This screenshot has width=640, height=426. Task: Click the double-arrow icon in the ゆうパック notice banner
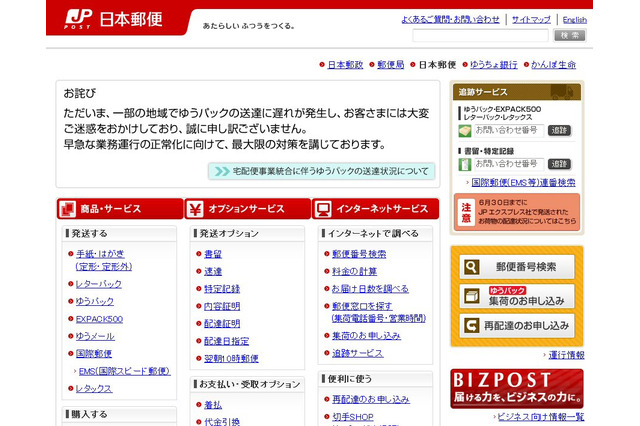point(222,171)
